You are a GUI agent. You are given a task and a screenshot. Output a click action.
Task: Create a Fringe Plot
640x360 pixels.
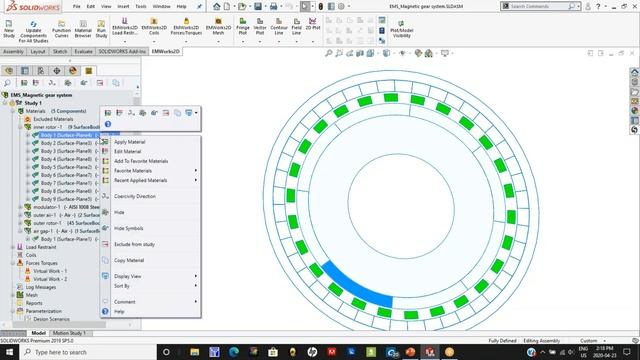242,26
